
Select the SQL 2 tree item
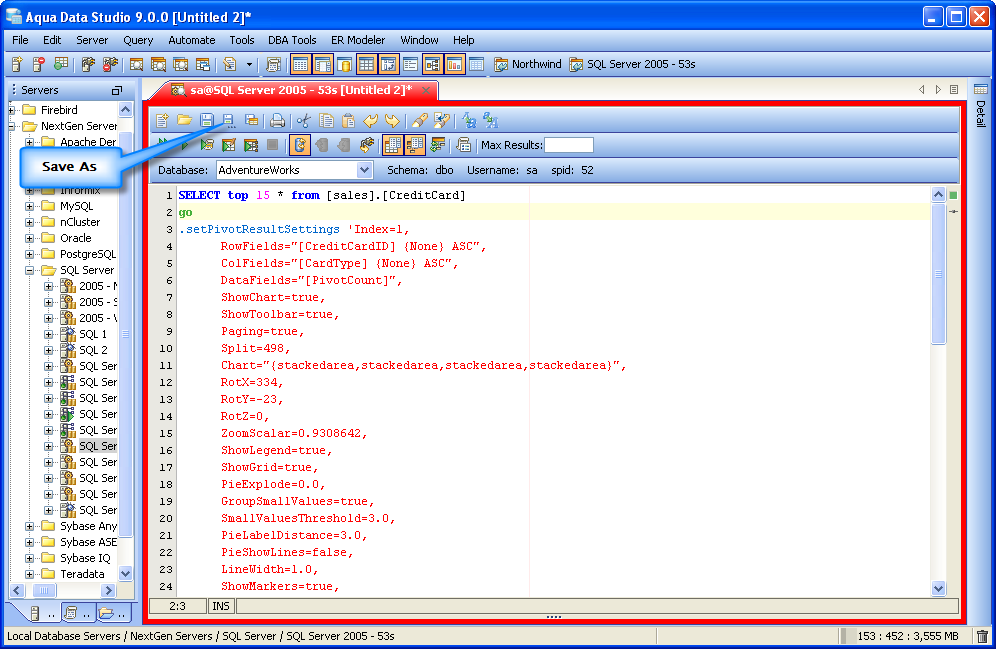93,350
